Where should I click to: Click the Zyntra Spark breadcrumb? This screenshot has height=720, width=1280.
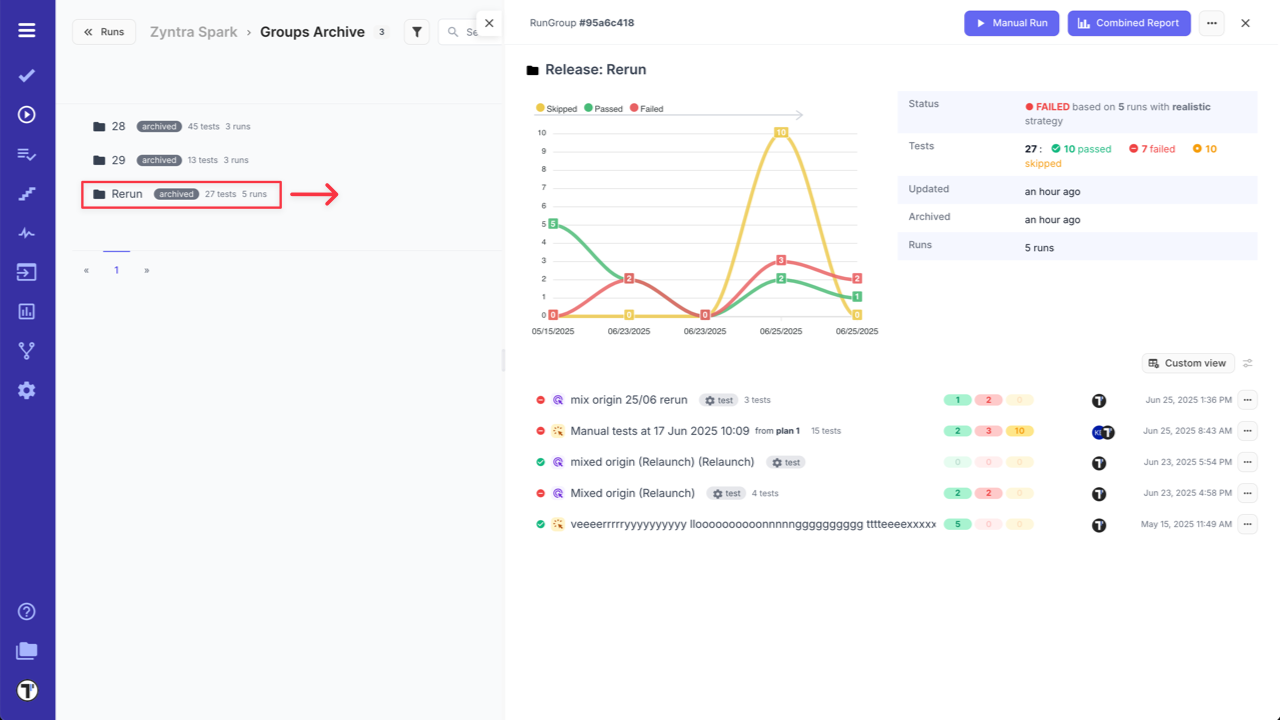click(x=193, y=31)
